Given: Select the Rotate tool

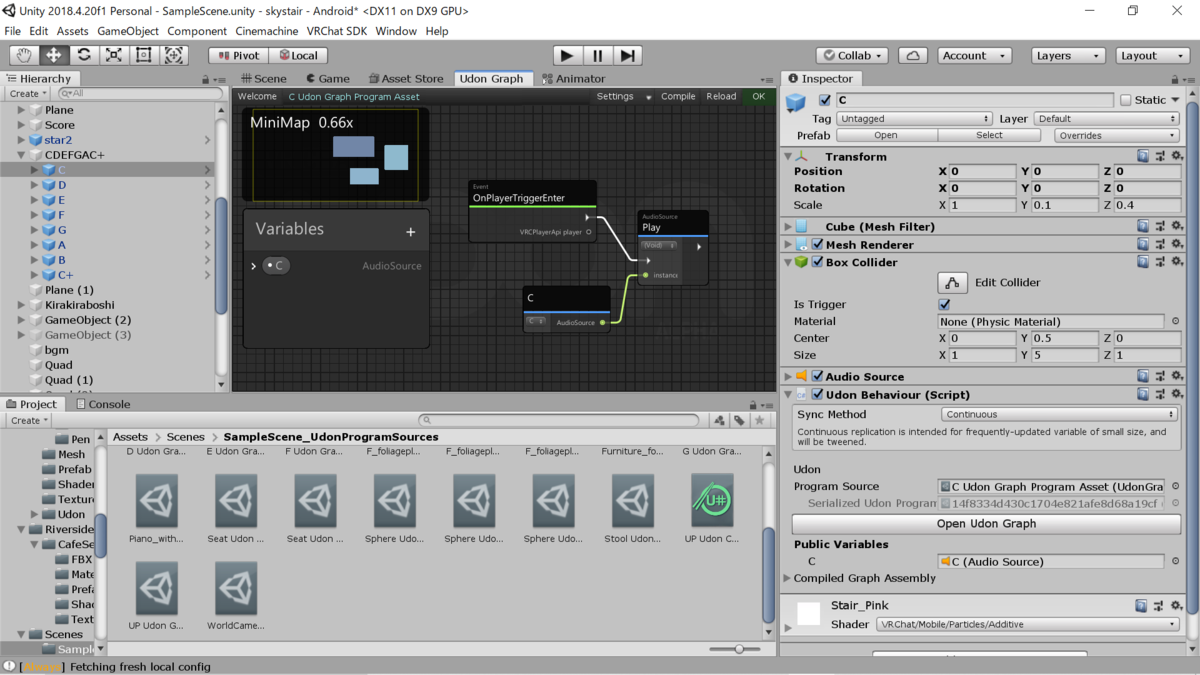Looking at the screenshot, I should click(x=84, y=56).
